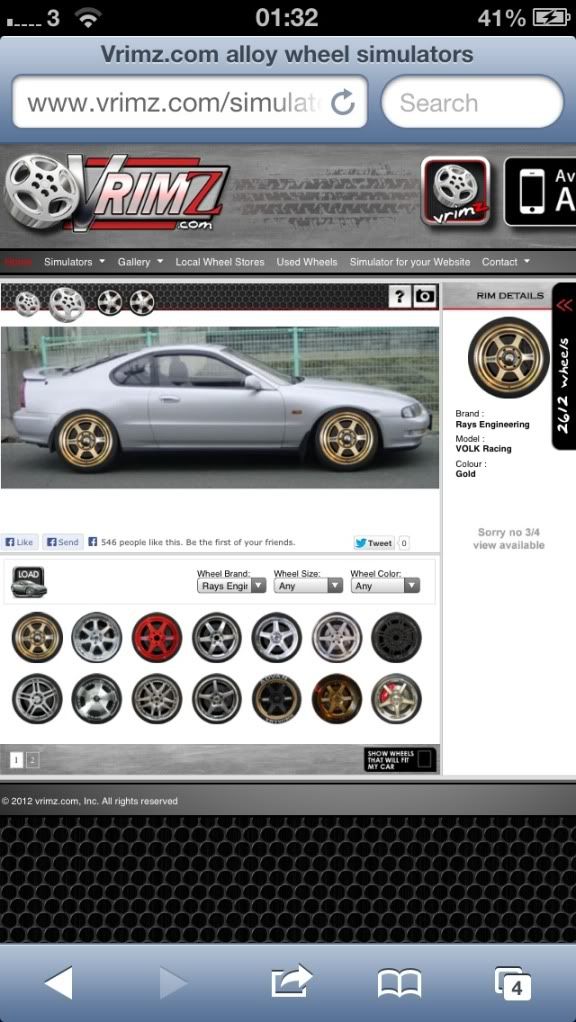Open the Safari bookmarks book icon
The height and width of the screenshot is (1022, 576).
[399, 983]
